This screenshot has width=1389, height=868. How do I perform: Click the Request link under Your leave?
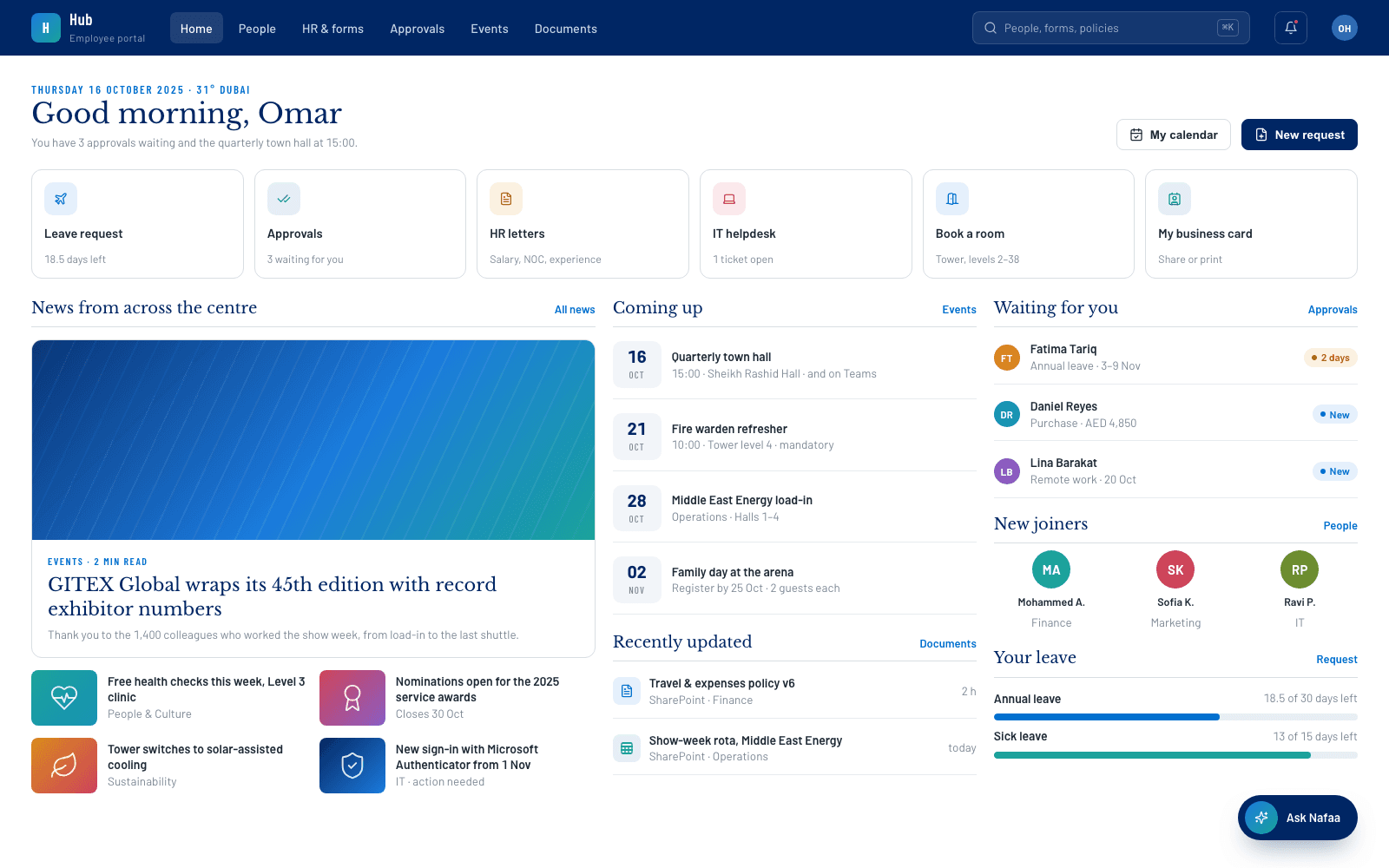pos(1337,660)
